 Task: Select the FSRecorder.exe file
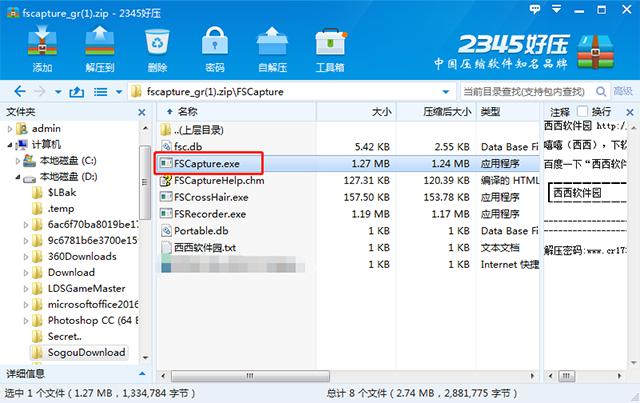click(x=210, y=214)
